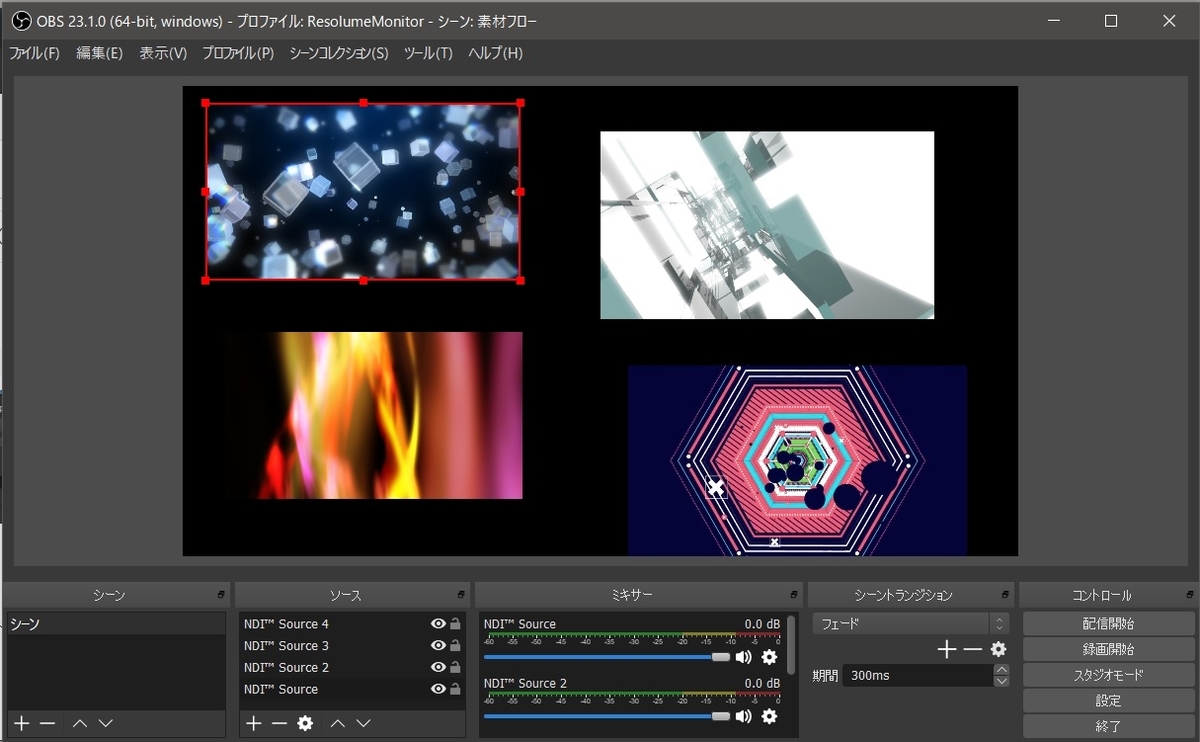The image size is (1200, 742).
Task: Add a new source with plus icon
Action: (254, 723)
